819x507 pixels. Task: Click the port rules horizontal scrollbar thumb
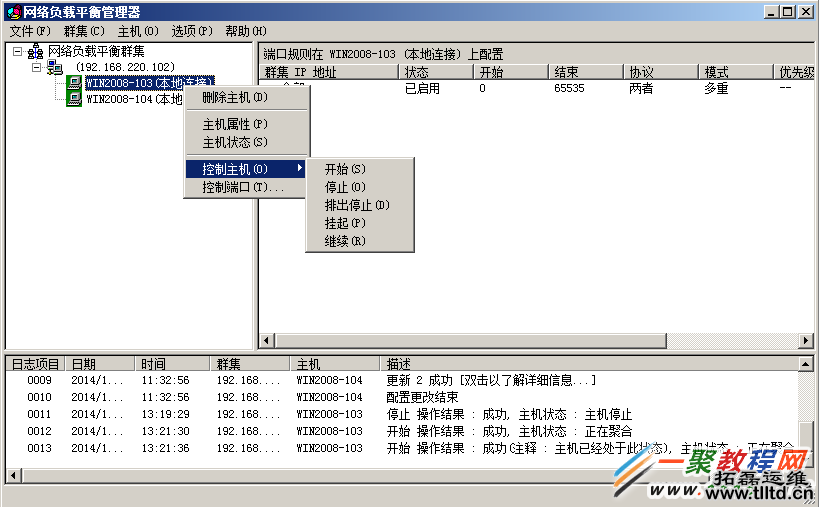[471, 340]
